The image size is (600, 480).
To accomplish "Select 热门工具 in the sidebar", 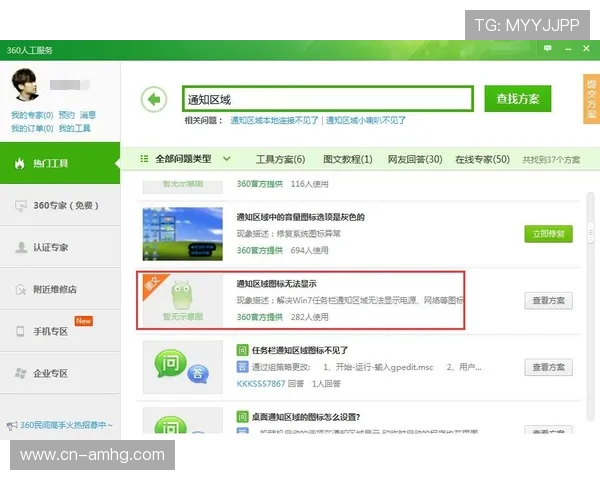I will [x=60, y=163].
